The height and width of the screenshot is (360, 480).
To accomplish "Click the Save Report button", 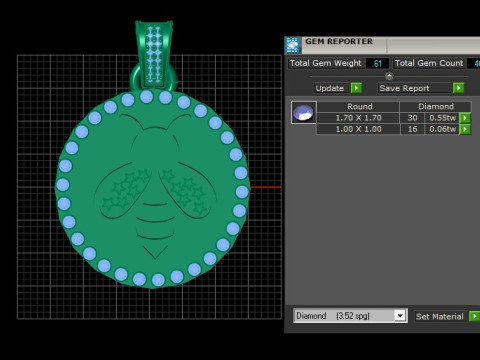I will click(415, 88).
